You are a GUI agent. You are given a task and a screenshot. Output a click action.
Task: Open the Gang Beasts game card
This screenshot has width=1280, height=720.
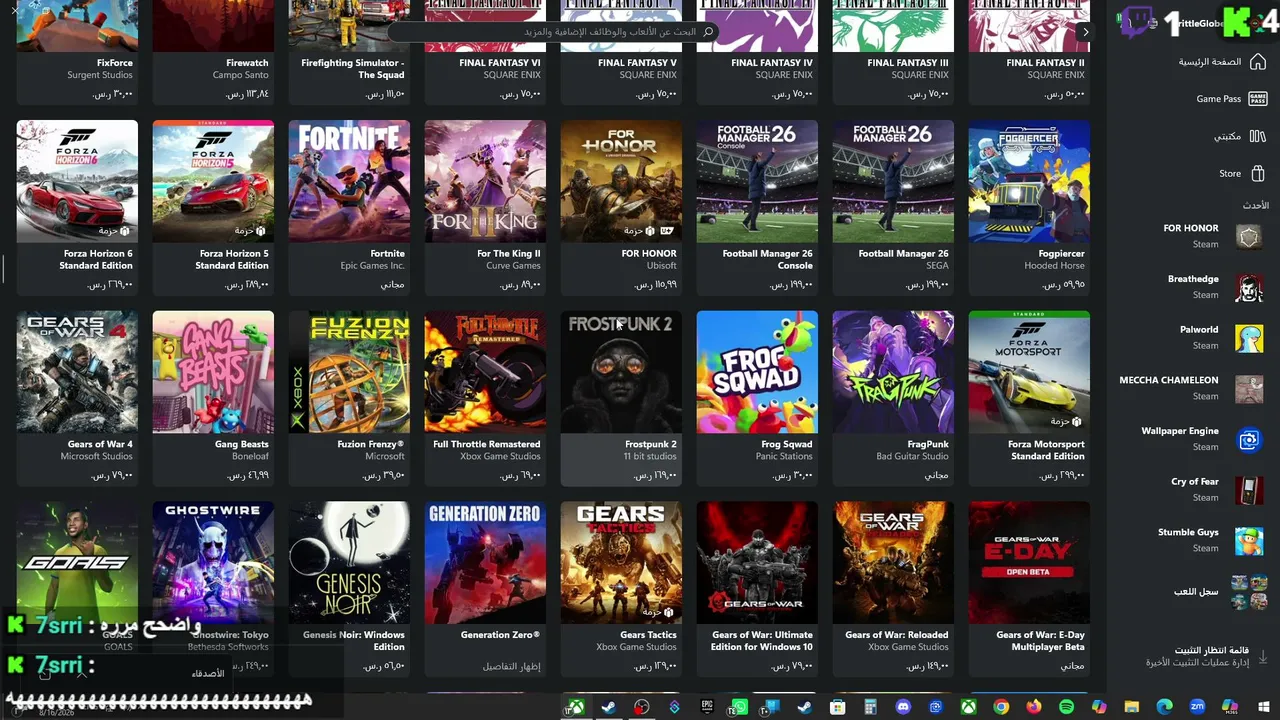[x=213, y=398]
